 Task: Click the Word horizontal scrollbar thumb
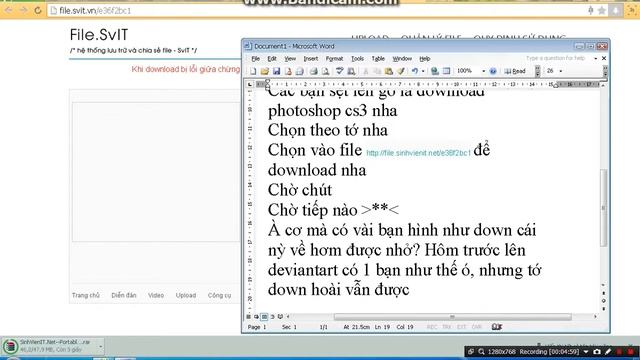(452, 317)
